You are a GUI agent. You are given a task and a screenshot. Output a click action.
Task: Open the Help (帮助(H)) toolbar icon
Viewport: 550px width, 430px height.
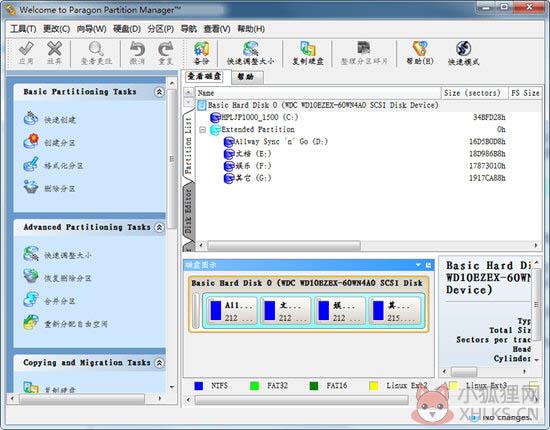click(420, 48)
